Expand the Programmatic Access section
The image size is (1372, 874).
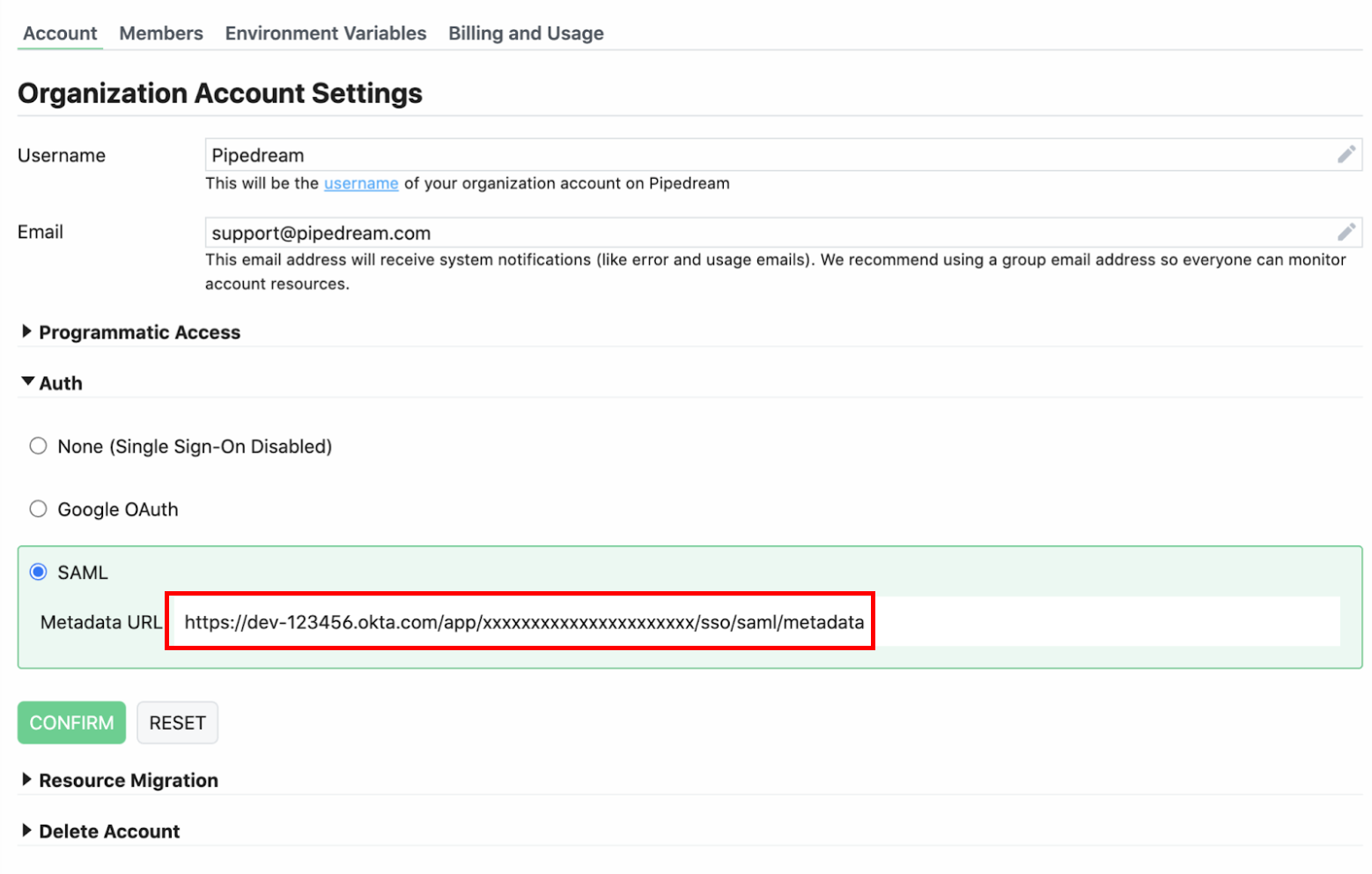coord(138,332)
